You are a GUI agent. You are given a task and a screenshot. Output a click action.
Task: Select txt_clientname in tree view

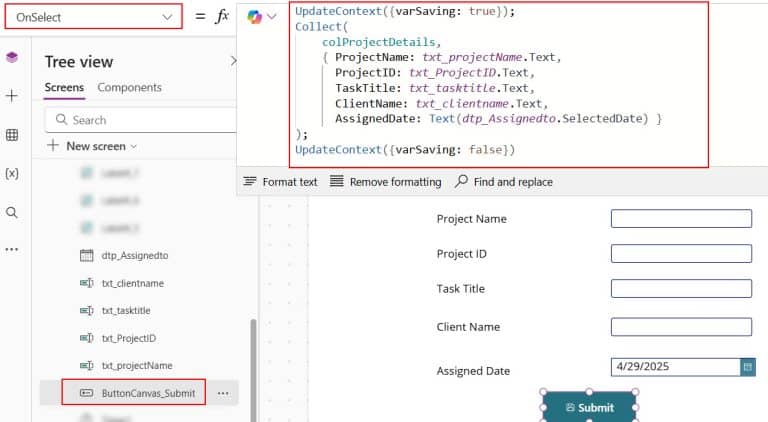pyautogui.click(x=132, y=283)
